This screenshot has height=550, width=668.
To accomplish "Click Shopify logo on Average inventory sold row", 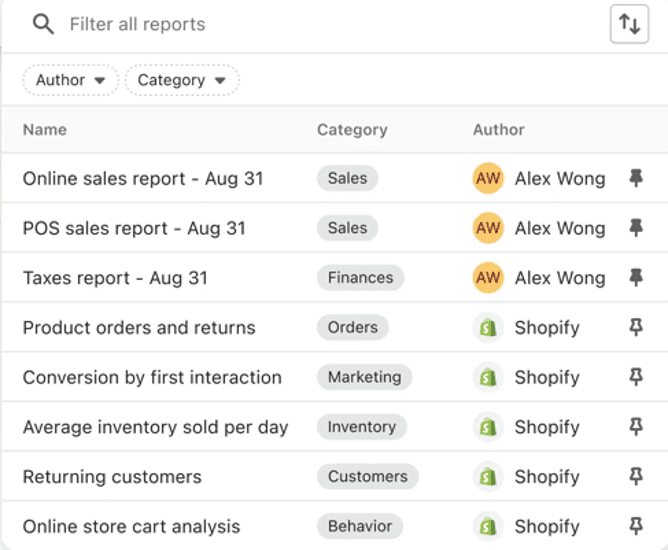I will click(488, 427).
